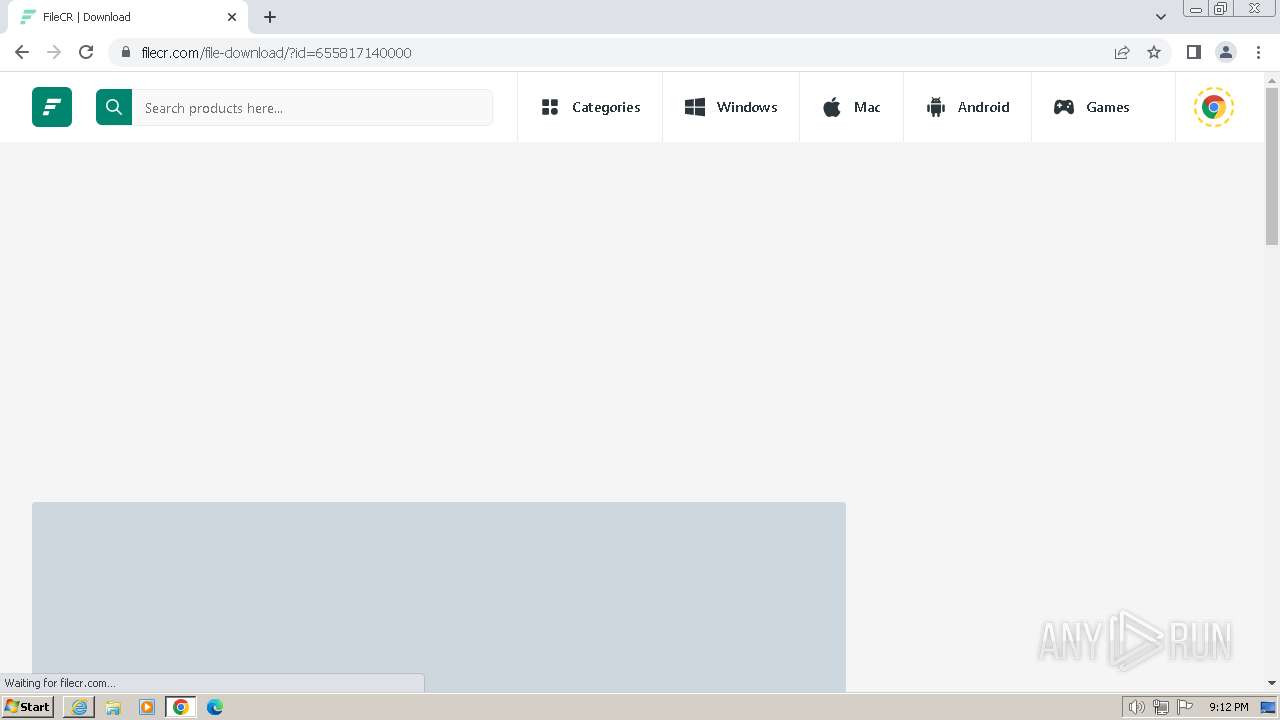Viewport: 1280px width, 720px height.
Task: Expand the tab search dropdown
Action: 1161,17
